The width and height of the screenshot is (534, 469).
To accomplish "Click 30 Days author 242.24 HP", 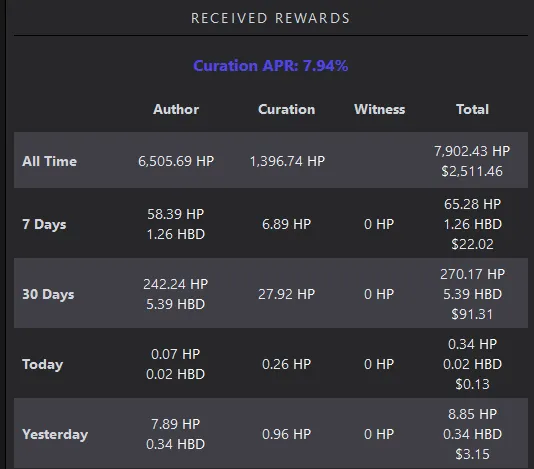I will [x=175, y=284].
